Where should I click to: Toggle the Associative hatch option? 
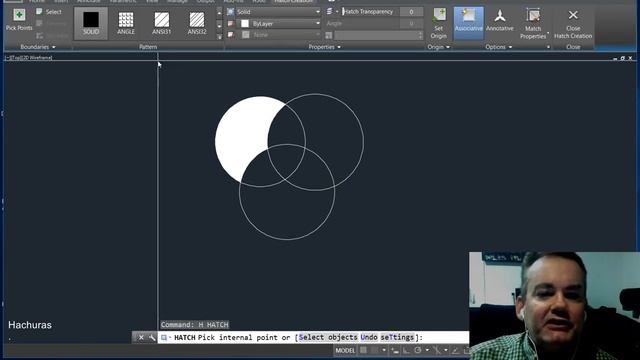[x=469, y=23]
